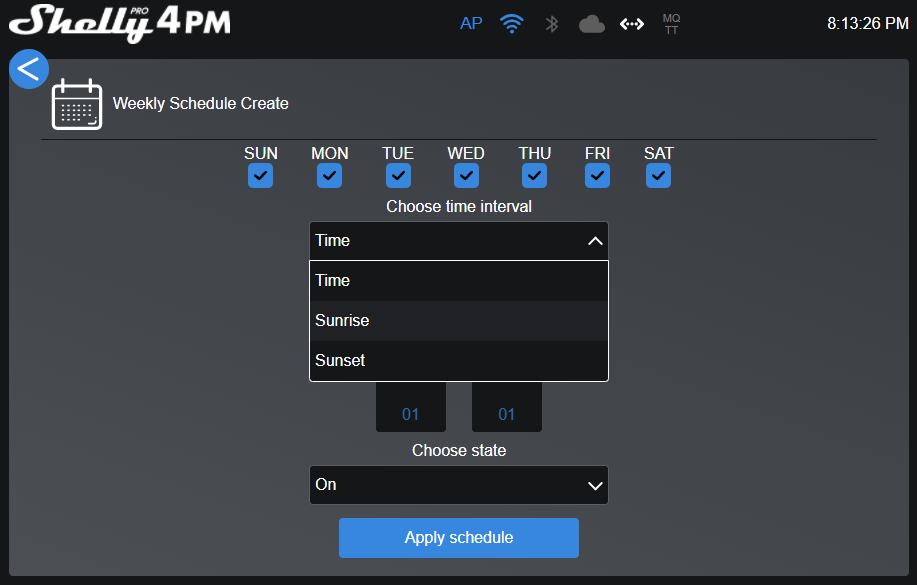Click the AP access point status icon

tap(471, 24)
